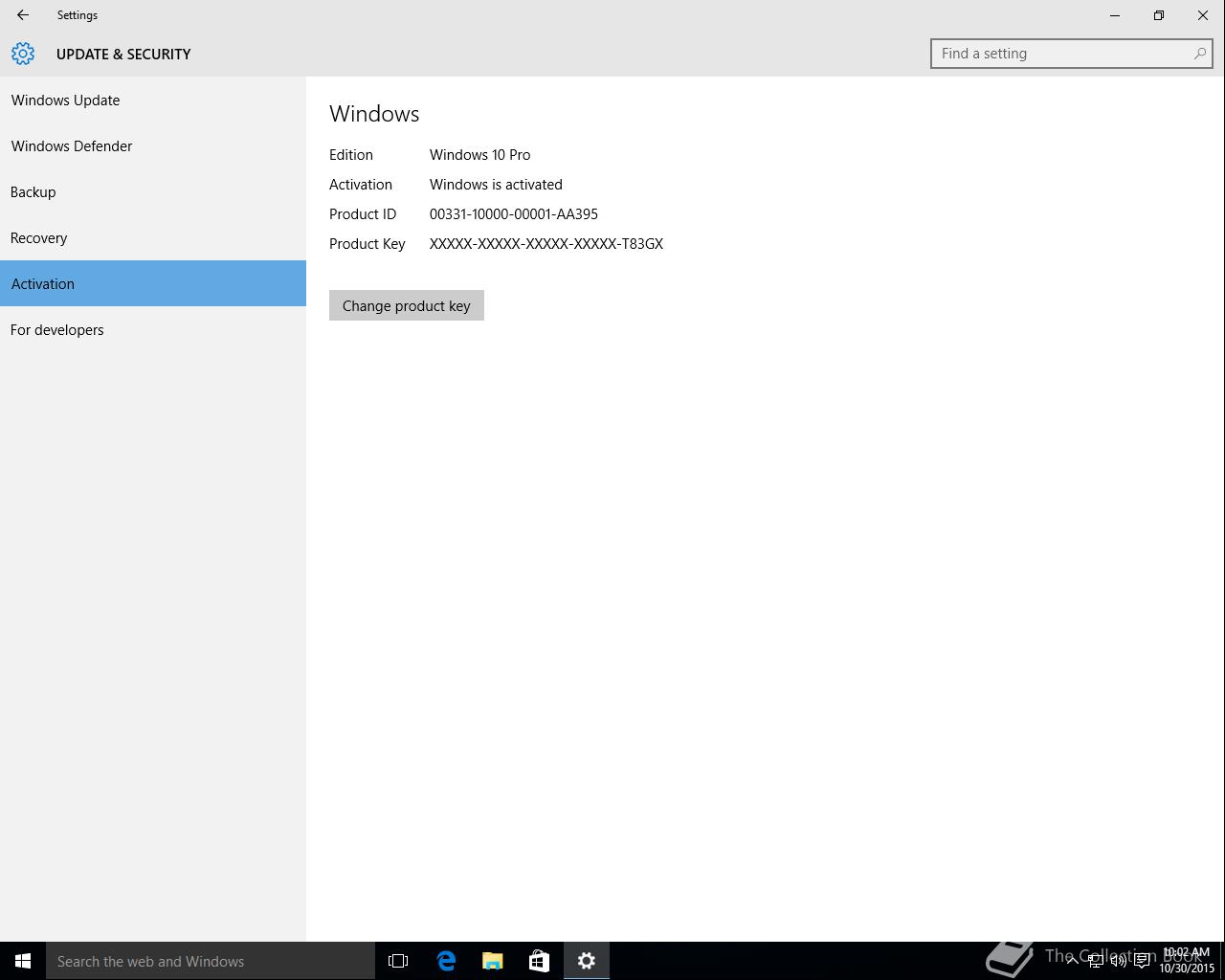Screen dimensions: 1225x980
Task: Click the Change product key button
Action: (x=407, y=305)
